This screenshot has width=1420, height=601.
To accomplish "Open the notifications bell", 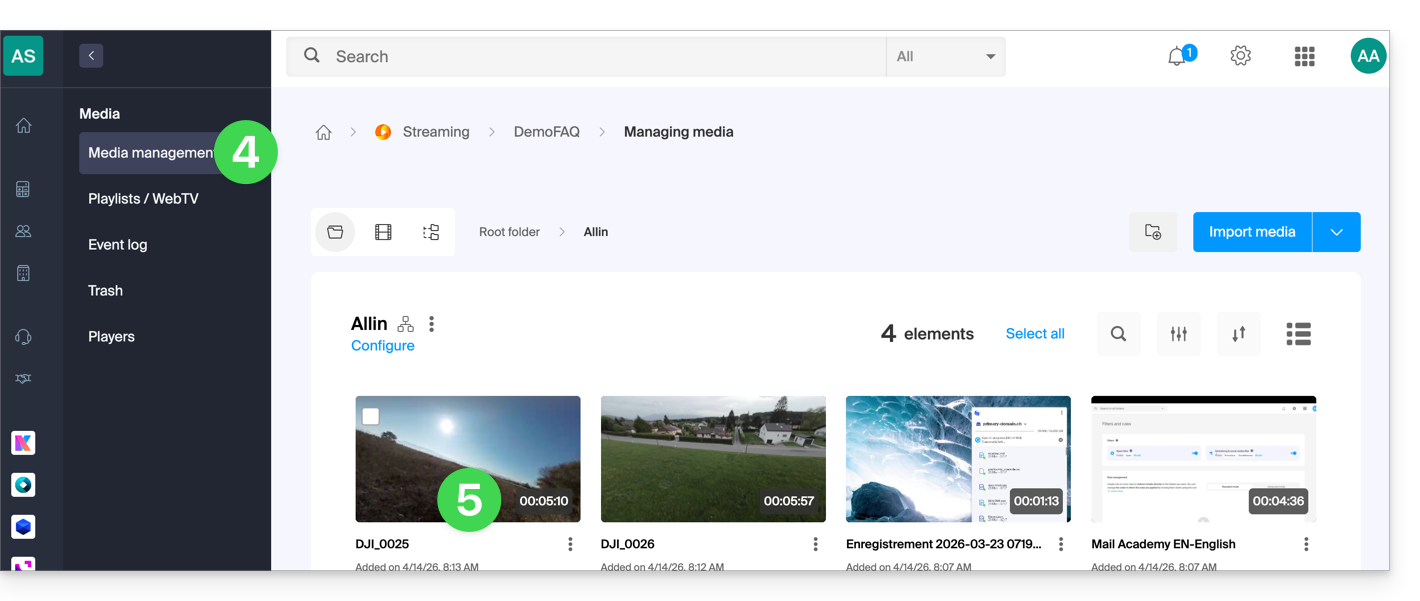I will (x=1178, y=57).
